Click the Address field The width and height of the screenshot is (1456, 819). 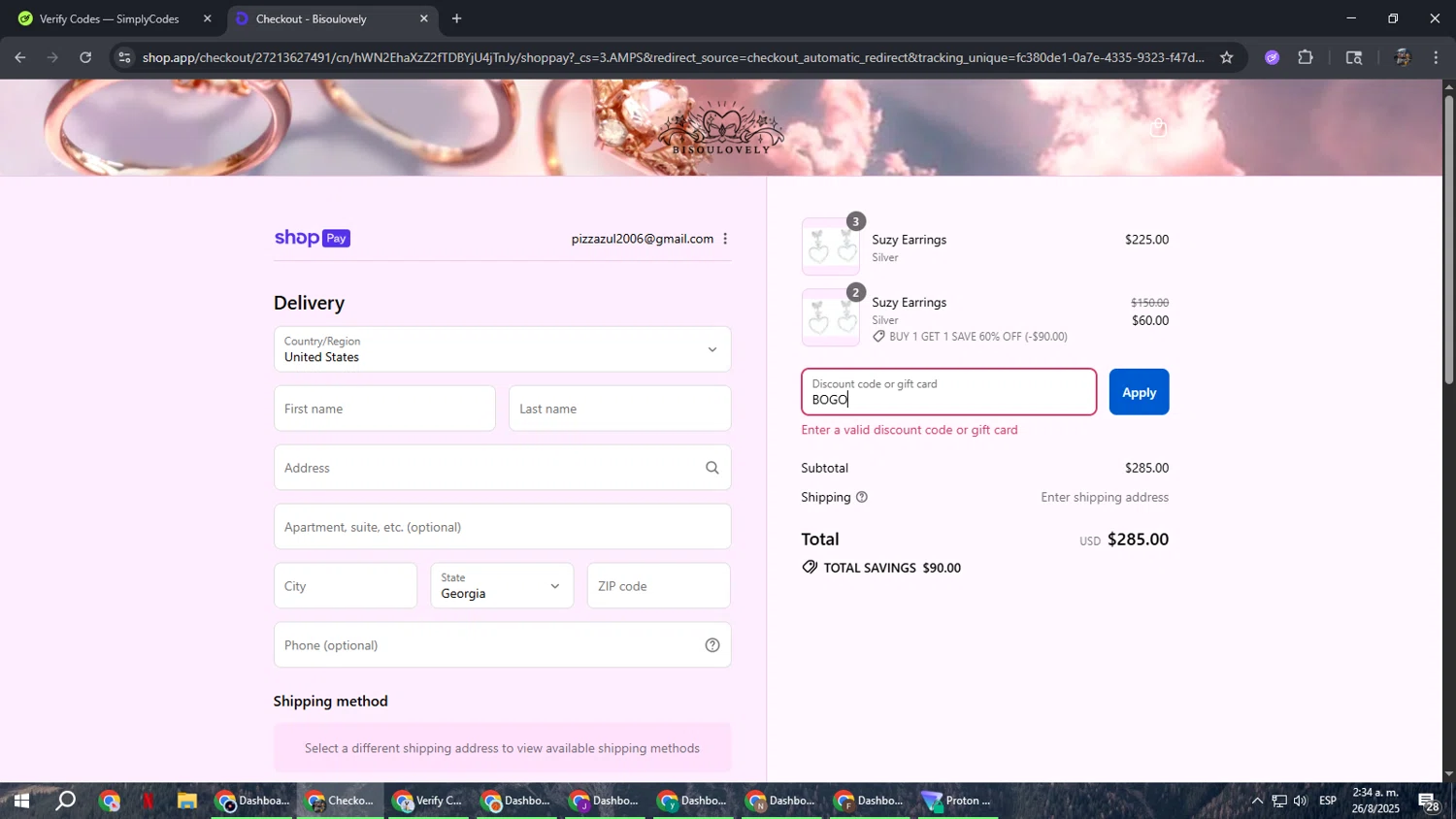tap(502, 468)
